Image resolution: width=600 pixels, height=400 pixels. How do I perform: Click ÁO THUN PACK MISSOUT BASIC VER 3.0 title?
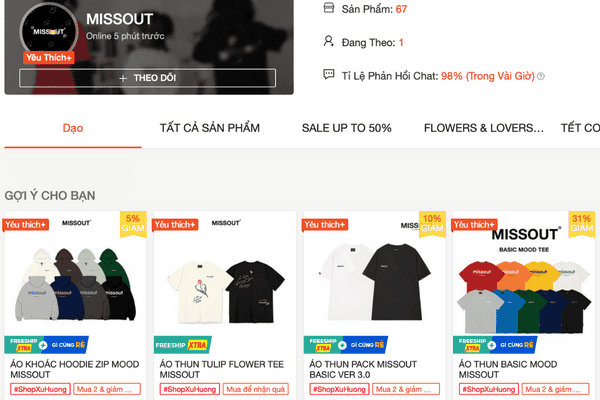coord(363,369)
